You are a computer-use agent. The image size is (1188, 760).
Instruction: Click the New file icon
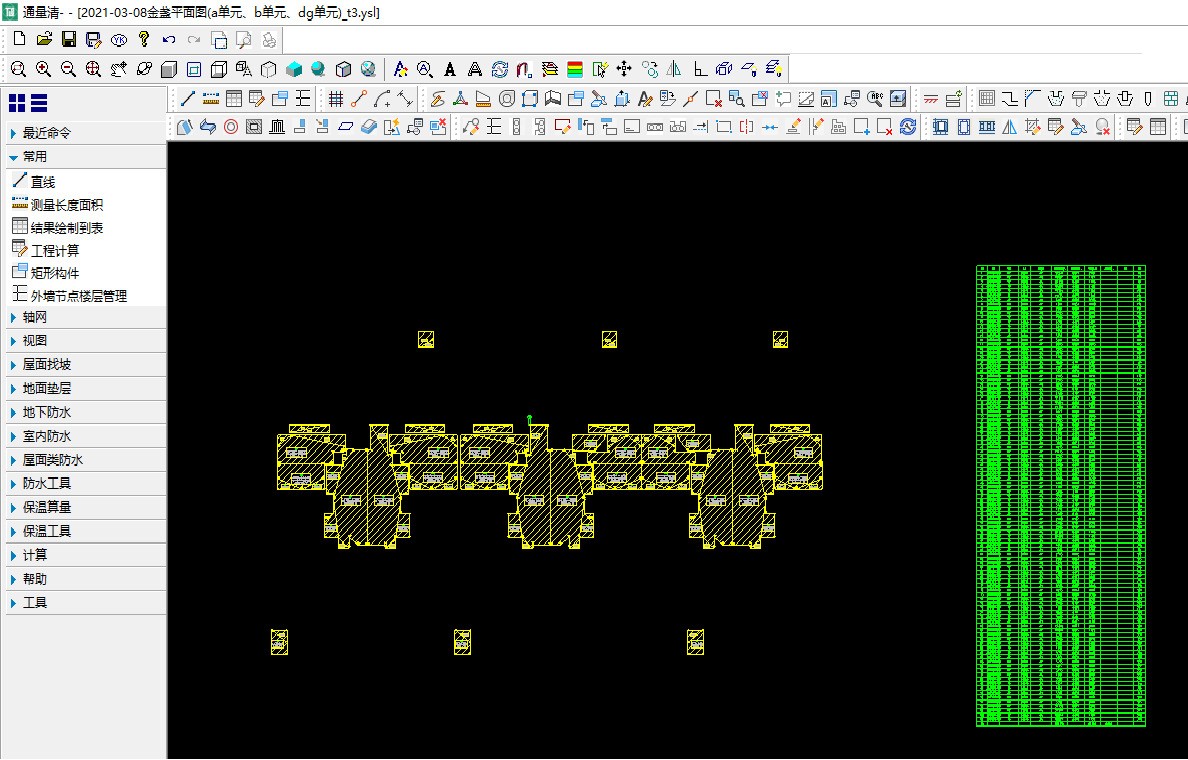pos(19,40)
